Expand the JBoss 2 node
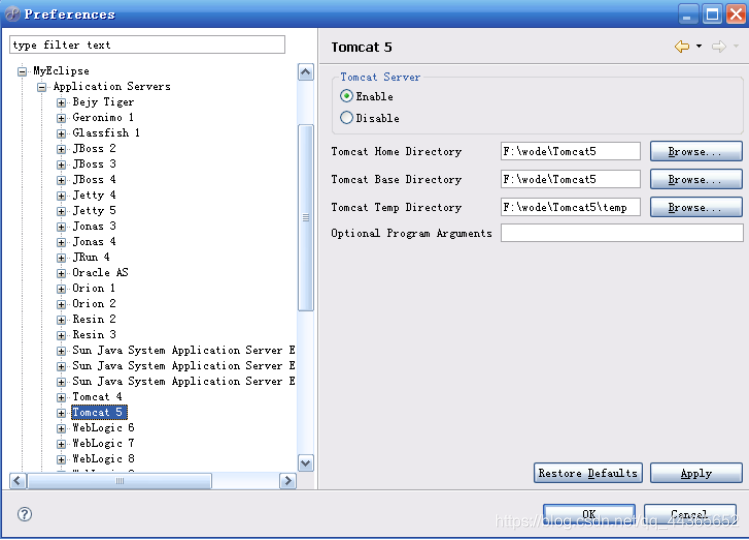This screenshot has height=540, width=749. (61, 149)
